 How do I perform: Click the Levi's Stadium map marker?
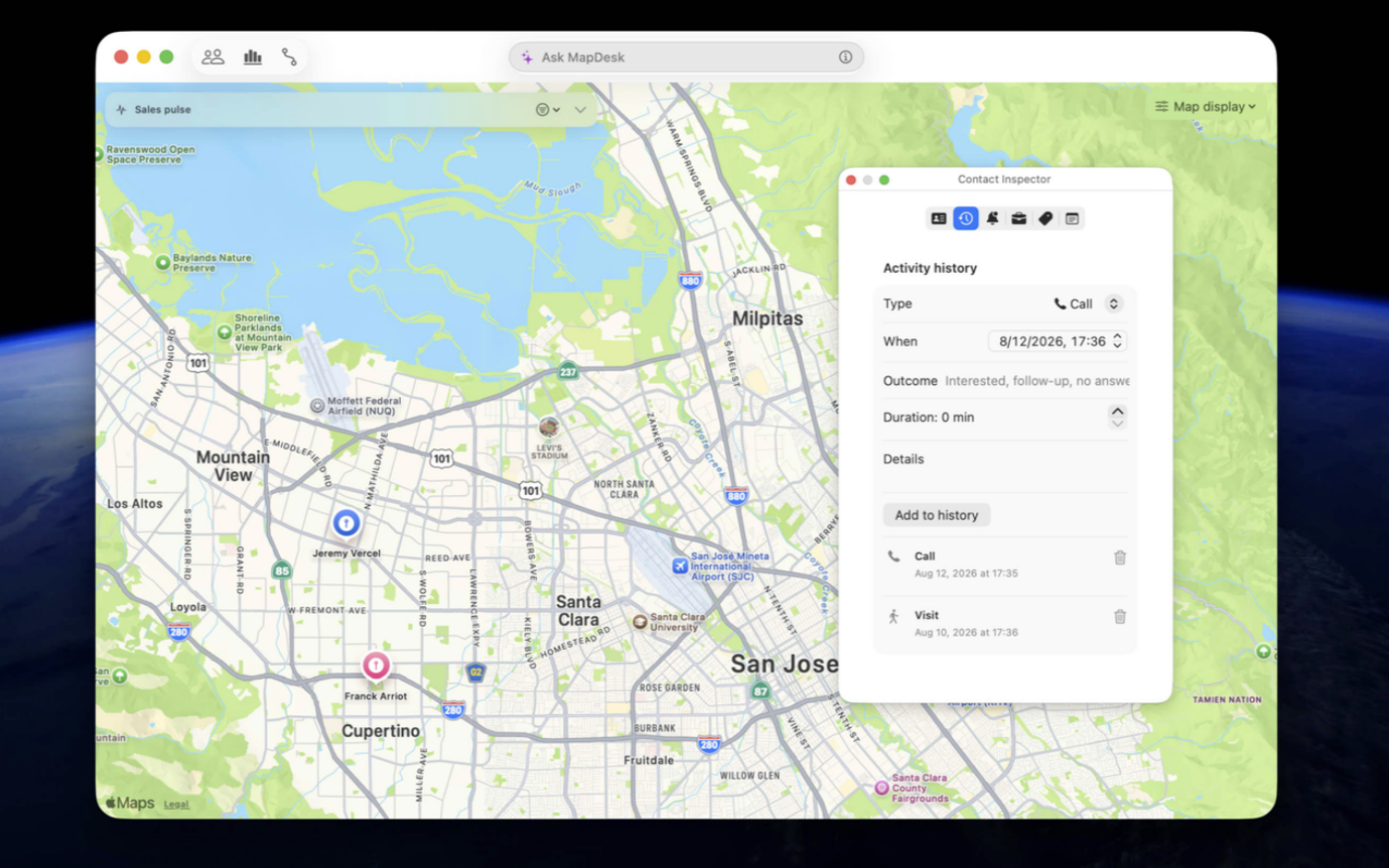[x=548, y=428]
